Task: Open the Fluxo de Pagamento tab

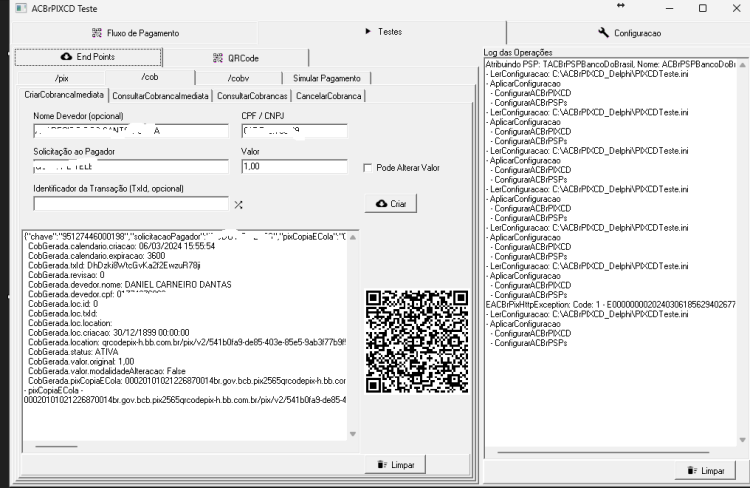Action: tap(135, 33)
